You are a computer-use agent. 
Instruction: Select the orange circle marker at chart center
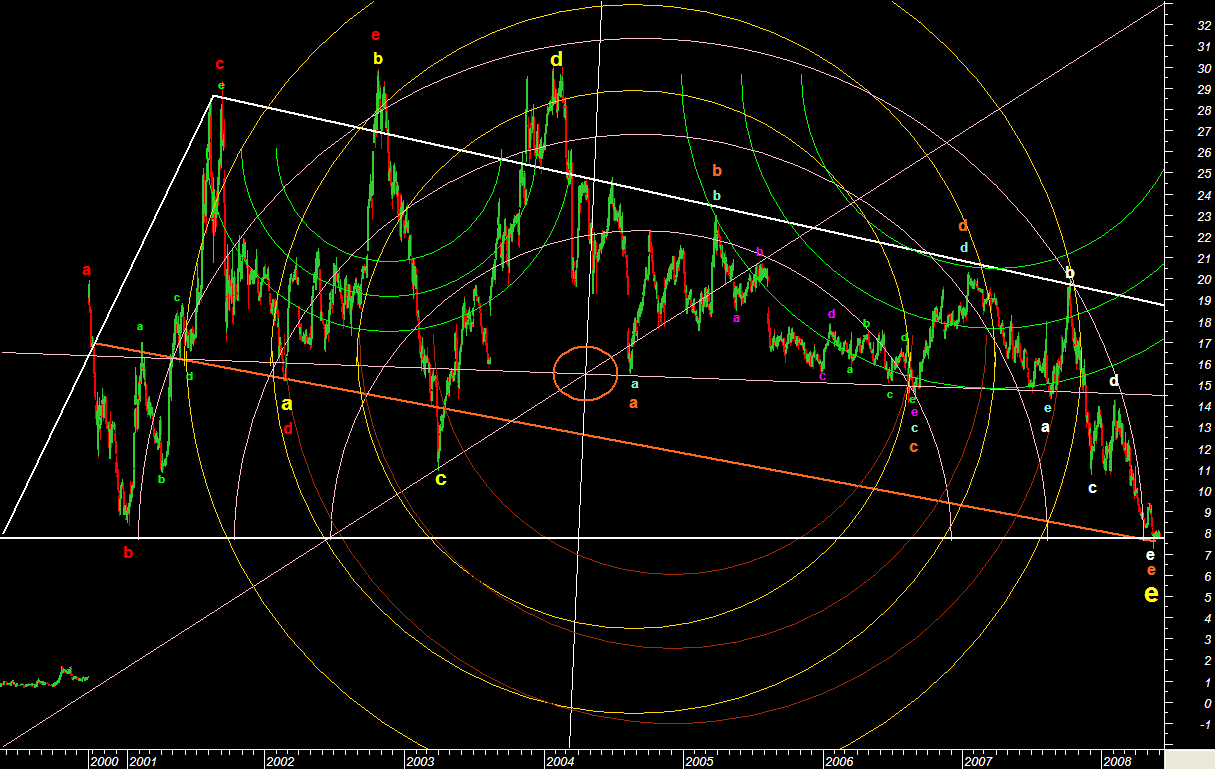click(x=585, y=373)
